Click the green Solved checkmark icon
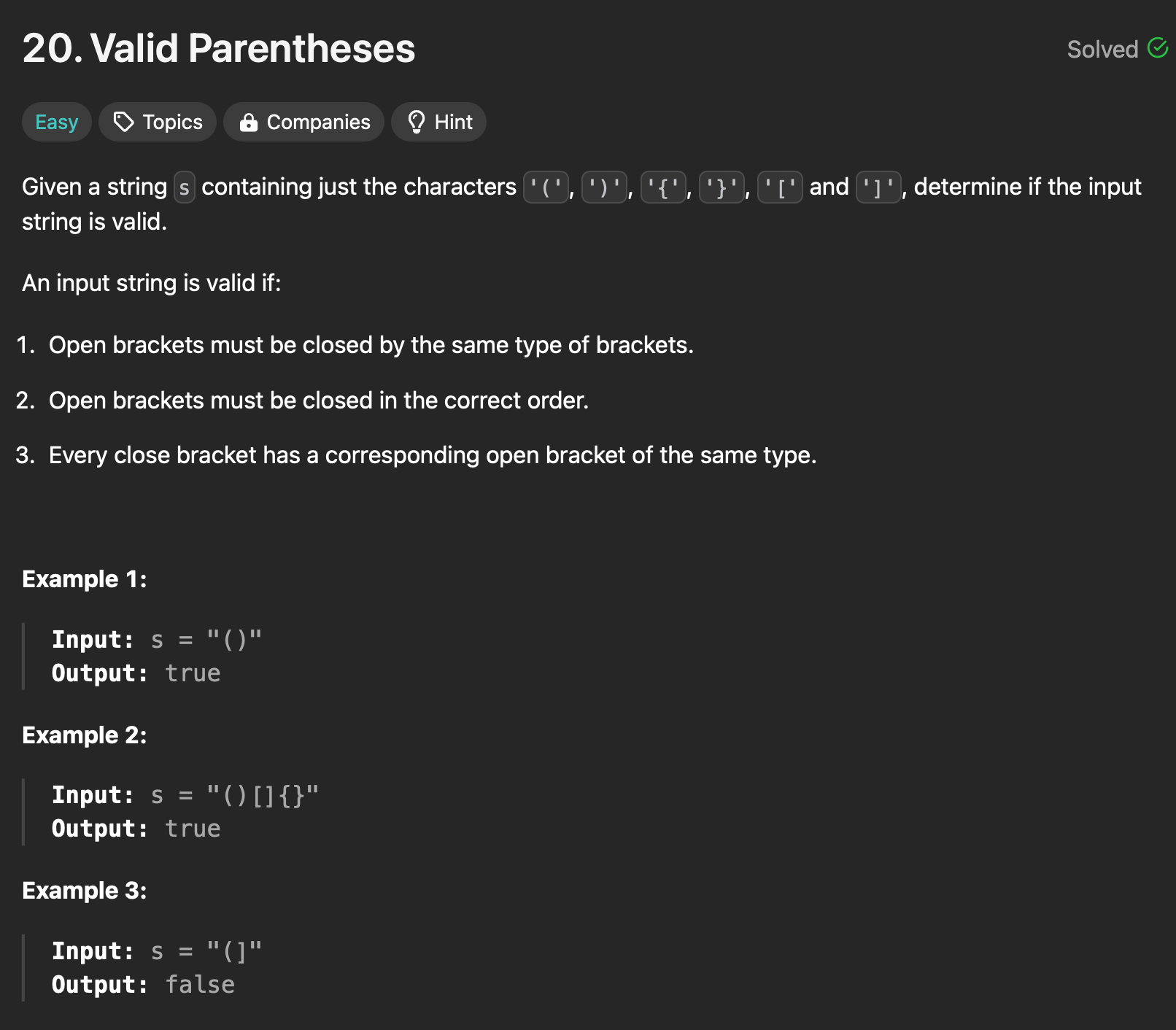The image size is (1176, 1030). point(1158,48)
